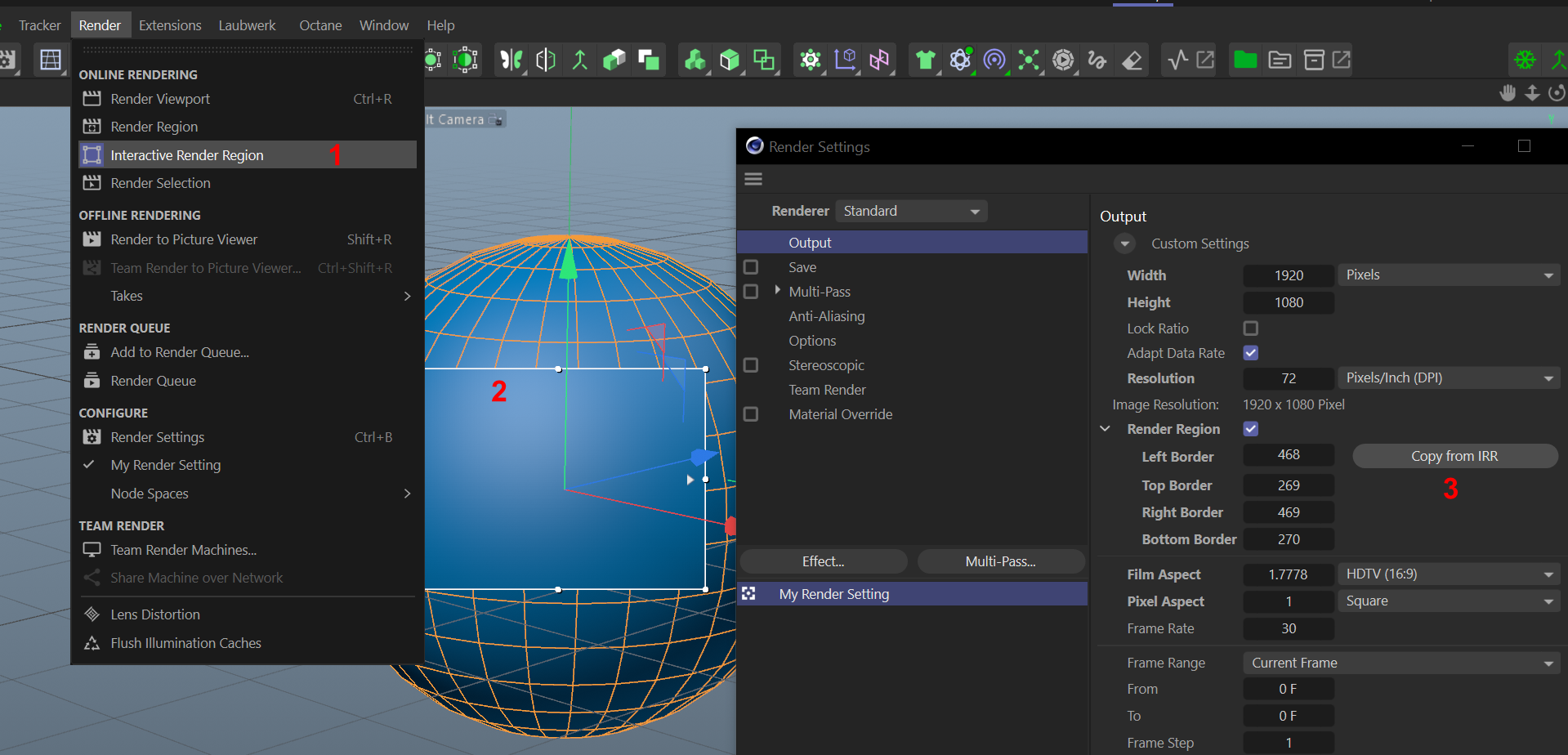Open the Octane menu
The height and width of the screenshot is (755, 1568).
coord(320,25)
